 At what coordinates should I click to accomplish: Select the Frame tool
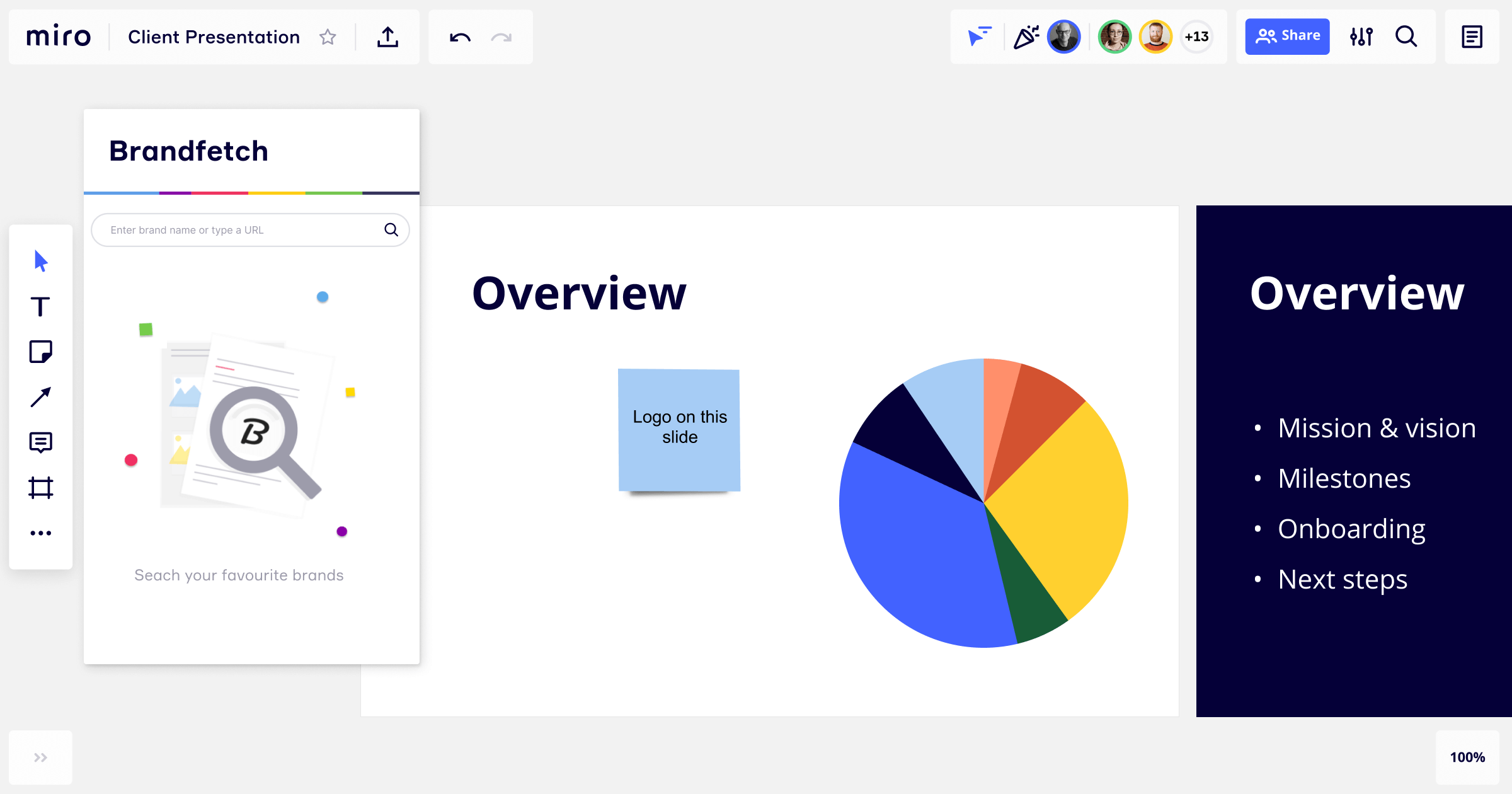point(41,488)
